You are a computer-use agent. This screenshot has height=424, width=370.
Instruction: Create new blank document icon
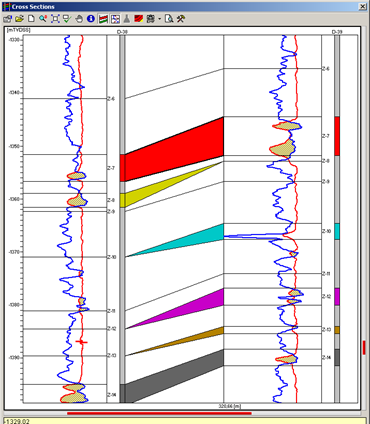coord(31,19)
